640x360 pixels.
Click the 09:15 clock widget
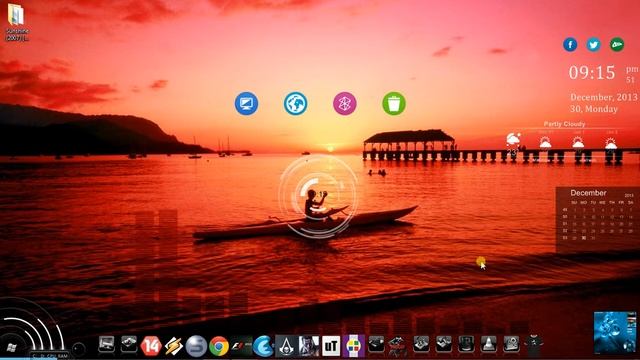[x=592, y=73]
